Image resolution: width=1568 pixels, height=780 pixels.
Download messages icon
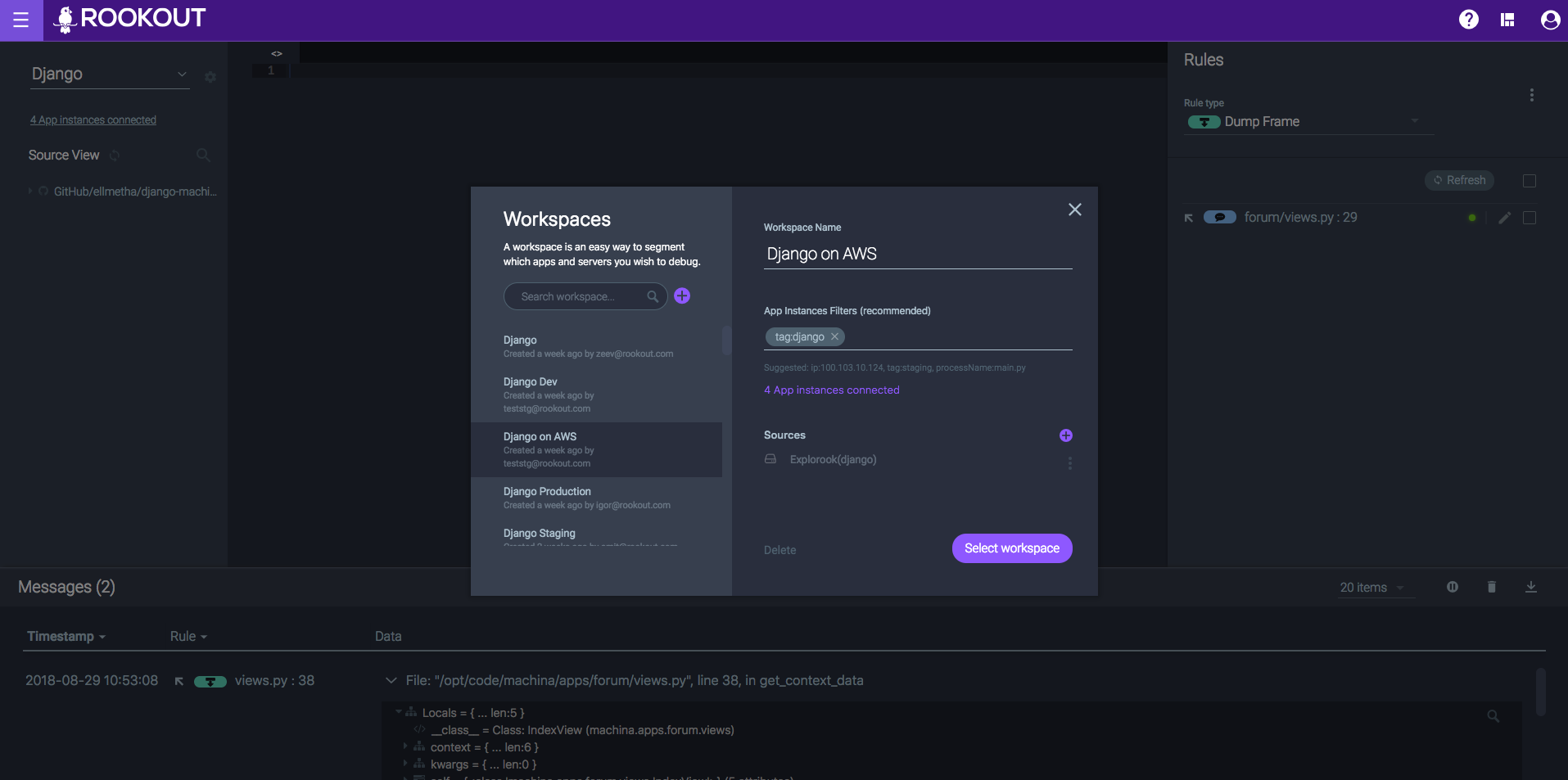tap(1531, 587)
